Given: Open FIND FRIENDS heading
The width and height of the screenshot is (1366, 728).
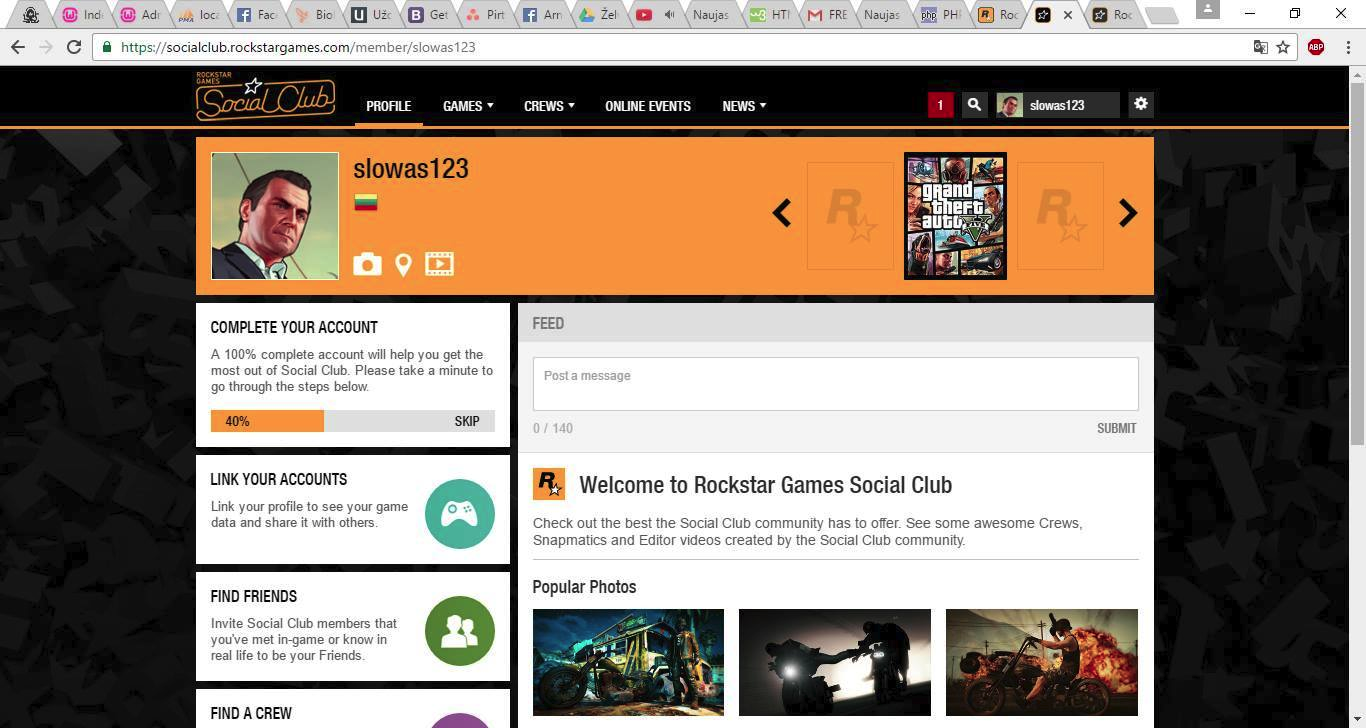Looking at the screenshot, I should pos(254,596).
